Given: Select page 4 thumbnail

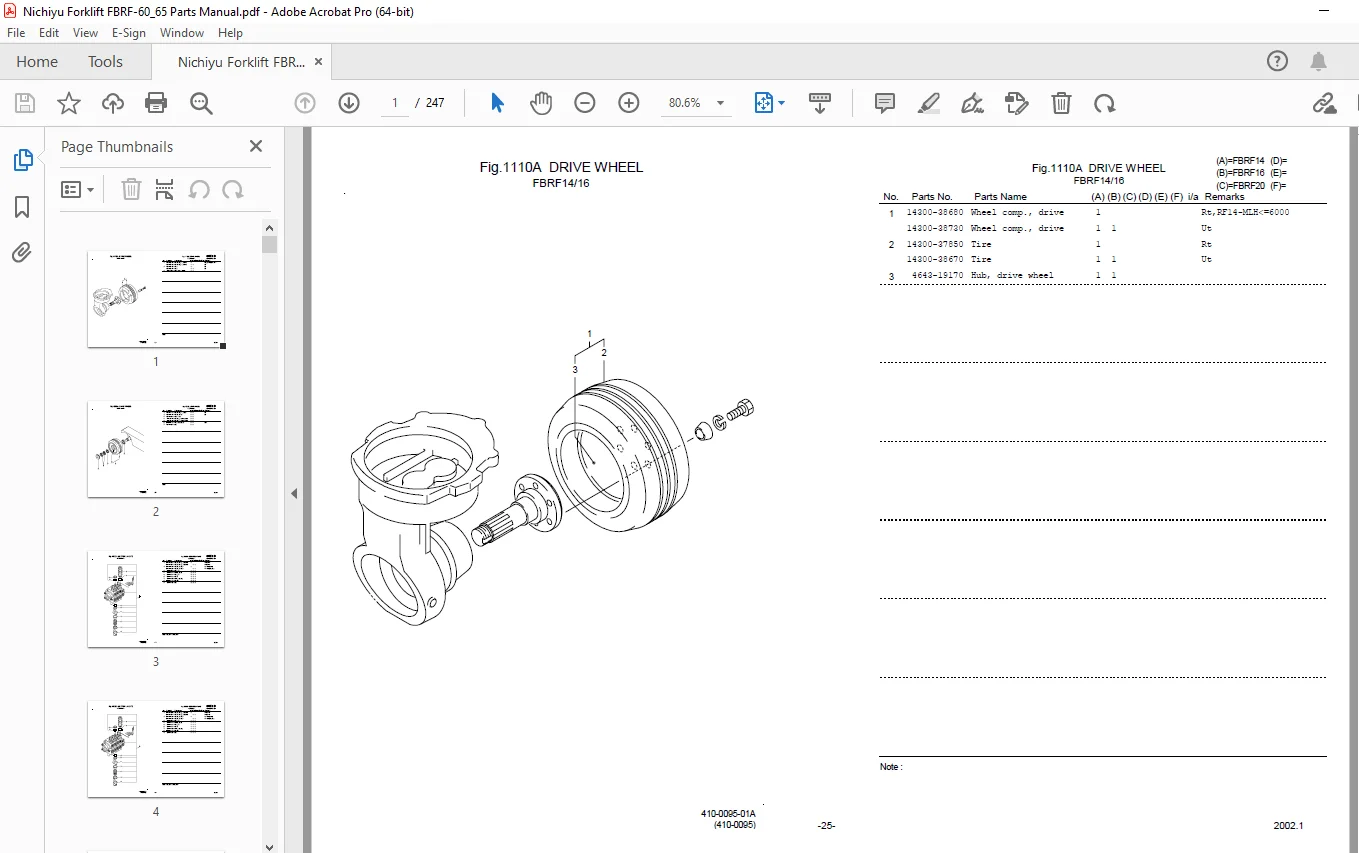Looking at the screenshot, I should tap(156, 749).
